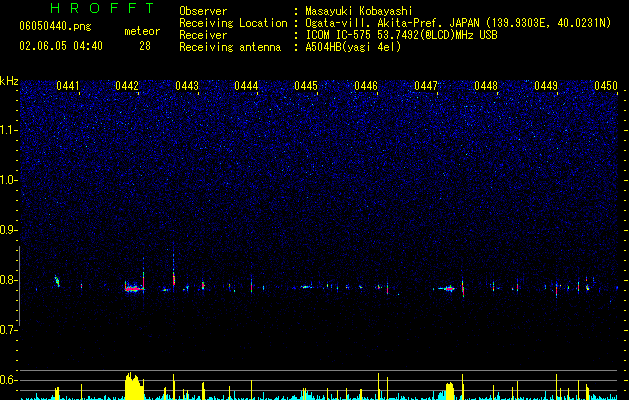
Task: Click observer name Masayuki Kobayashi
Action: 359,11
